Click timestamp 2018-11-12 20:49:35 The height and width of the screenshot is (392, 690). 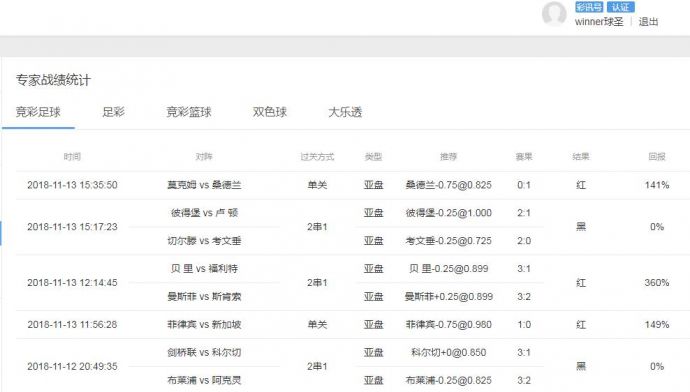(72, 366)
